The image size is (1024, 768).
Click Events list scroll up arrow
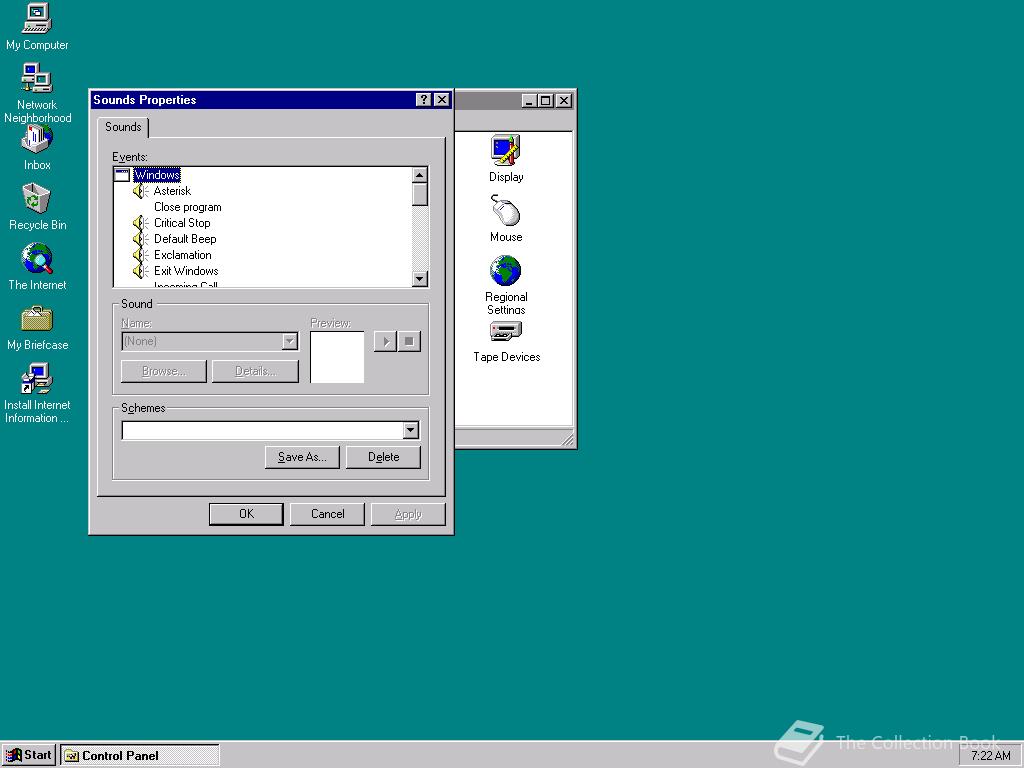click(x=420, y=174)
